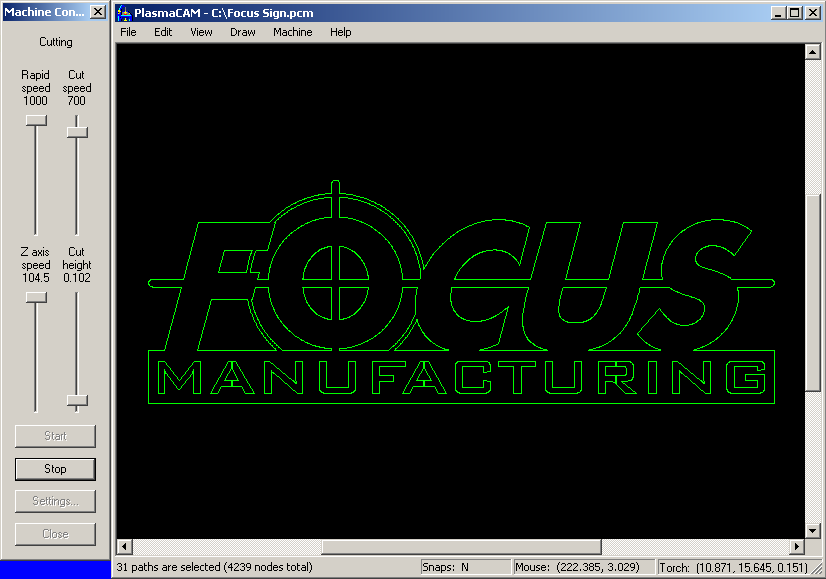
Task: Click the MANUFACTURING text outline in drawing
Action: (461, 377)
